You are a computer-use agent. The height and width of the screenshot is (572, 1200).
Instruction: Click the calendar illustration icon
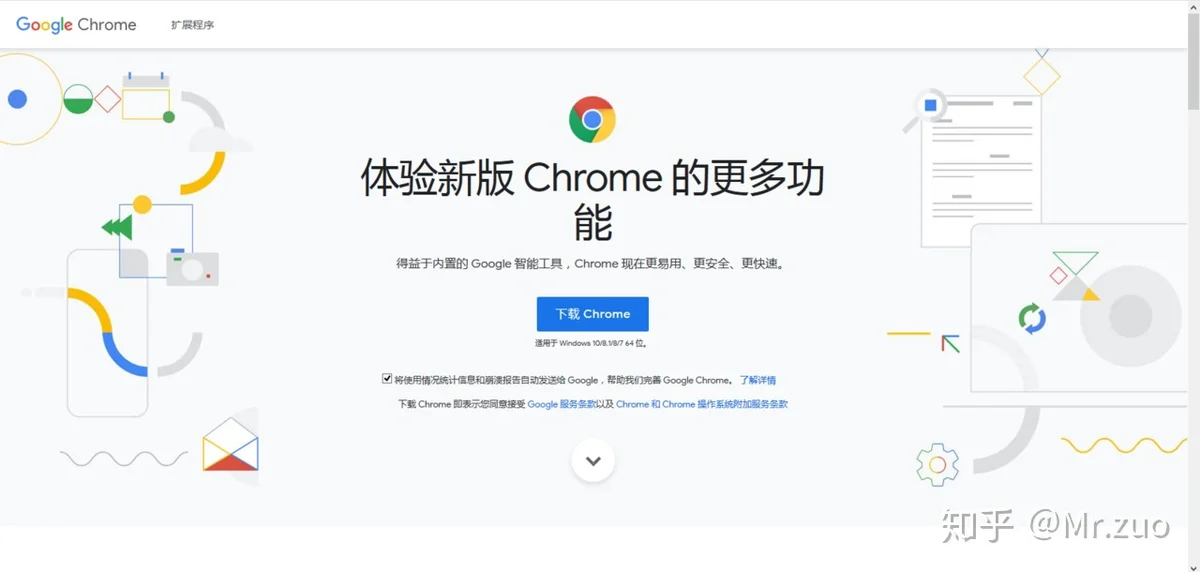[x=146, y=97]
